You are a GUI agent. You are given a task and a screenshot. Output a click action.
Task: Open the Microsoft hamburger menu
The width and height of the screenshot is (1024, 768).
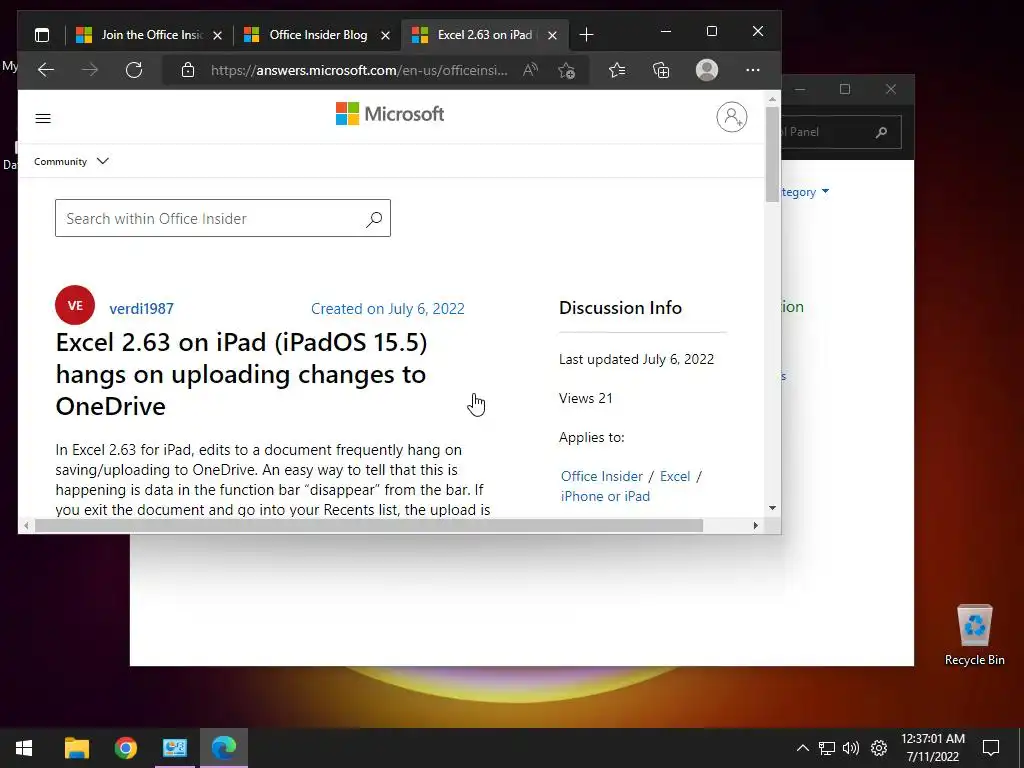click(x=43, y=118)
